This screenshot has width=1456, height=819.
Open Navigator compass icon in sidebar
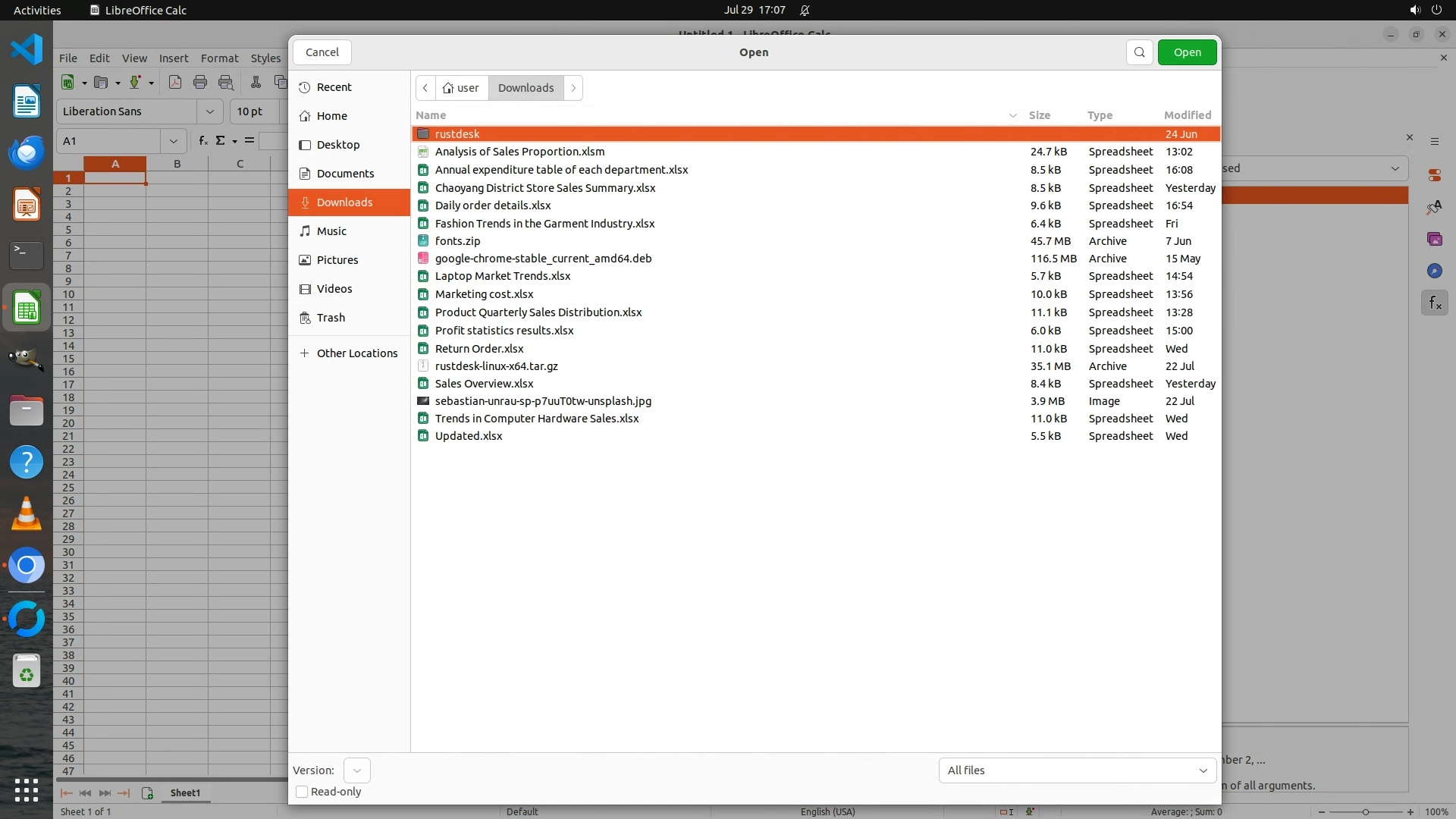pos(1434,271)
